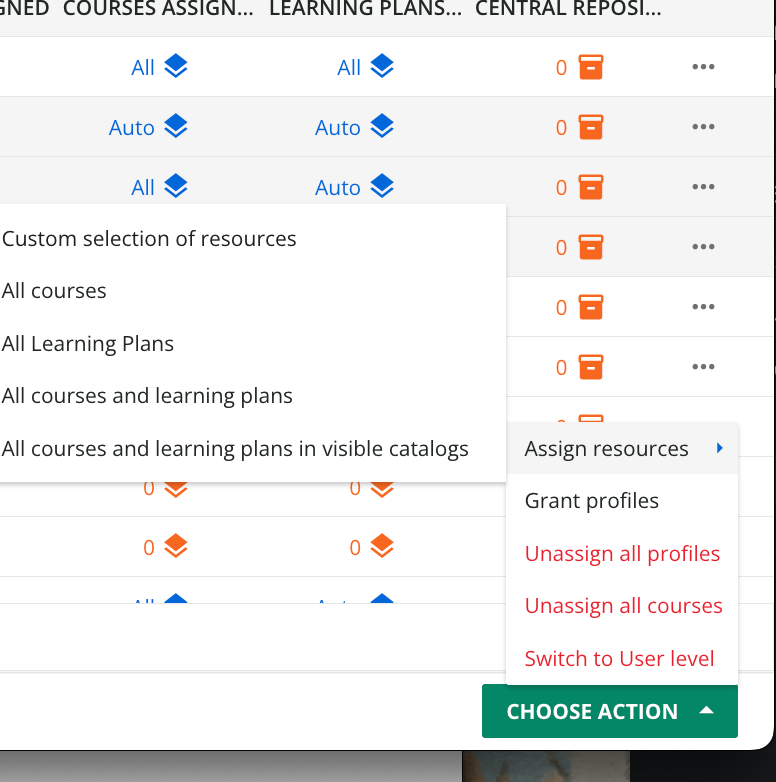The width and height of the screenshot is (776, 782).
Task: Click the first row's orange central repository icon
Action: click(x=591, y=67)
